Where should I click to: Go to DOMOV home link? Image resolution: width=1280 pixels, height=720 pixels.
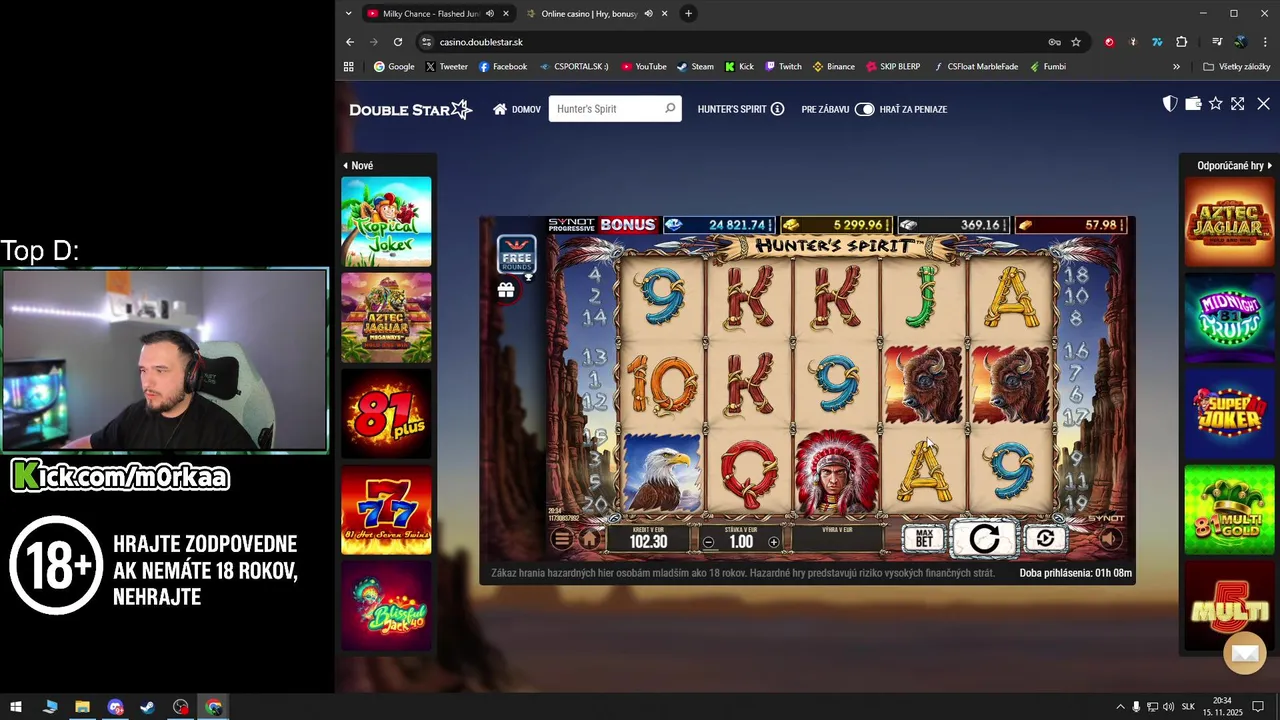point(517,109)
